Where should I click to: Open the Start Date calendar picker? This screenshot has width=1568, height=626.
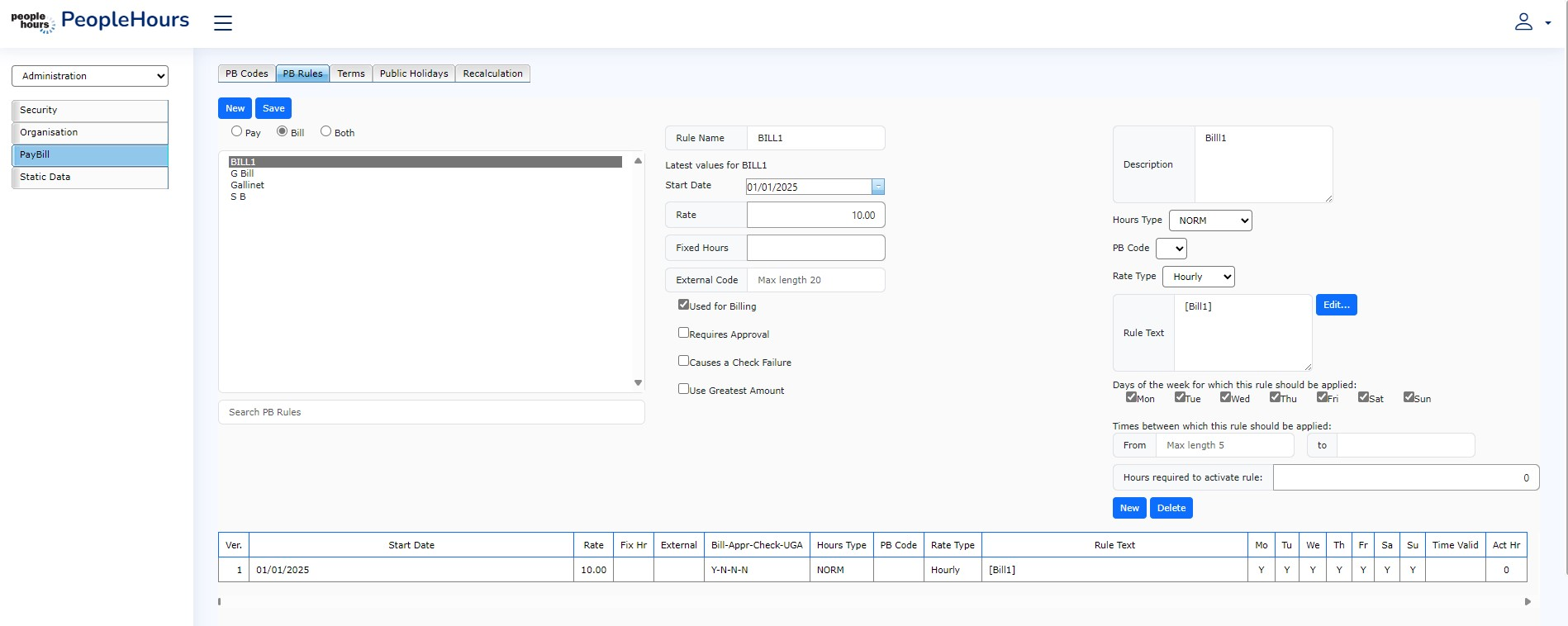click(878, 187)
